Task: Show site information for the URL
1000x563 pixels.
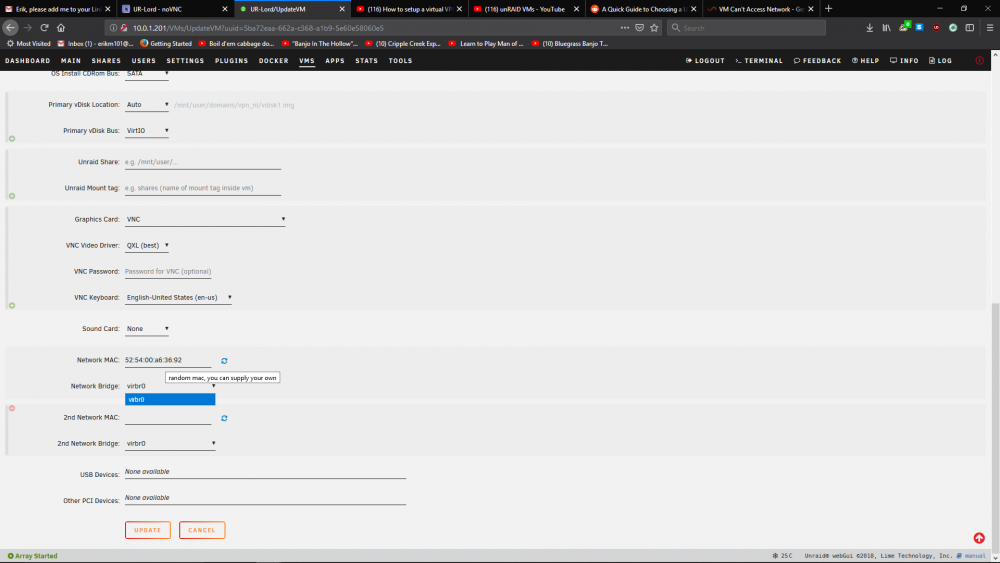Action: tap(113, 27)
